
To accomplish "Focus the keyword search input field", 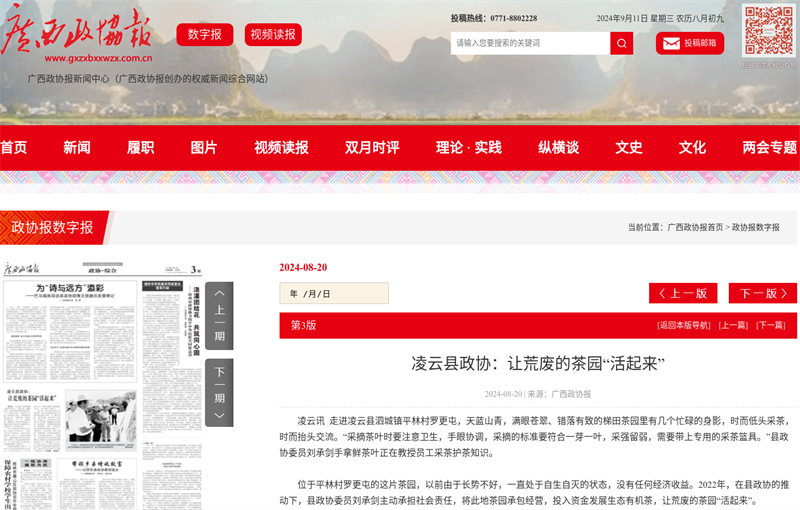I will pos(530,43).
